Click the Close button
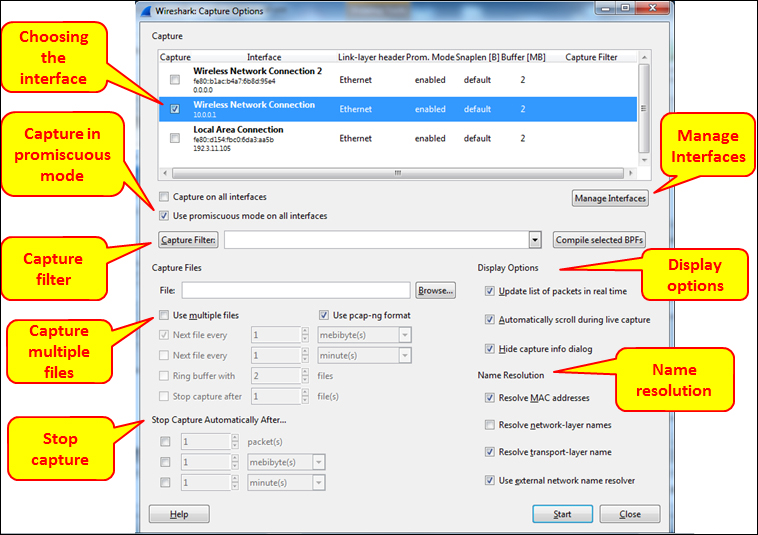 (x=630, y=514)
